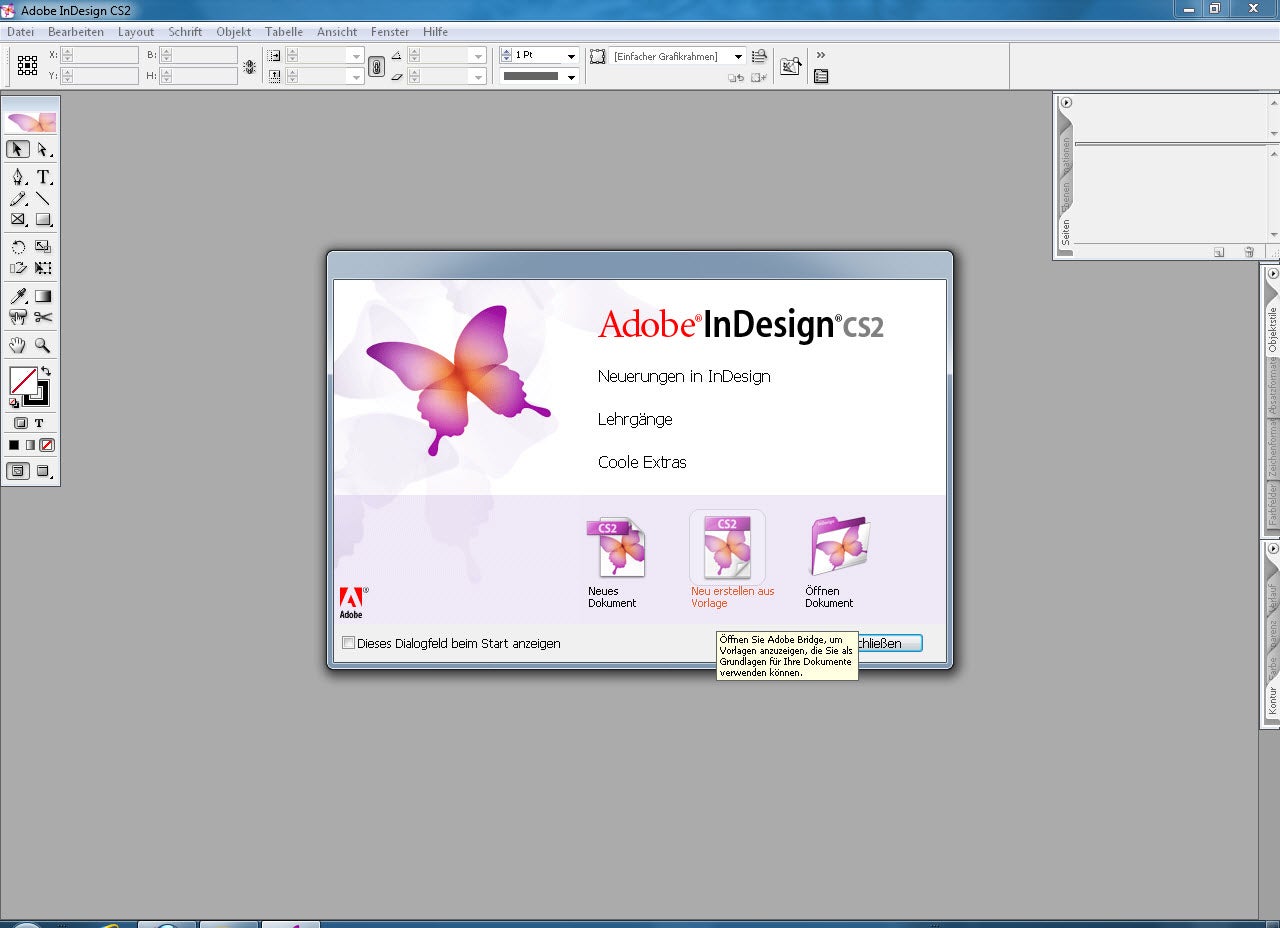Screen dimensions: 1280x928
Task: Pick the Scissors tool
Action: click(43, 317)
